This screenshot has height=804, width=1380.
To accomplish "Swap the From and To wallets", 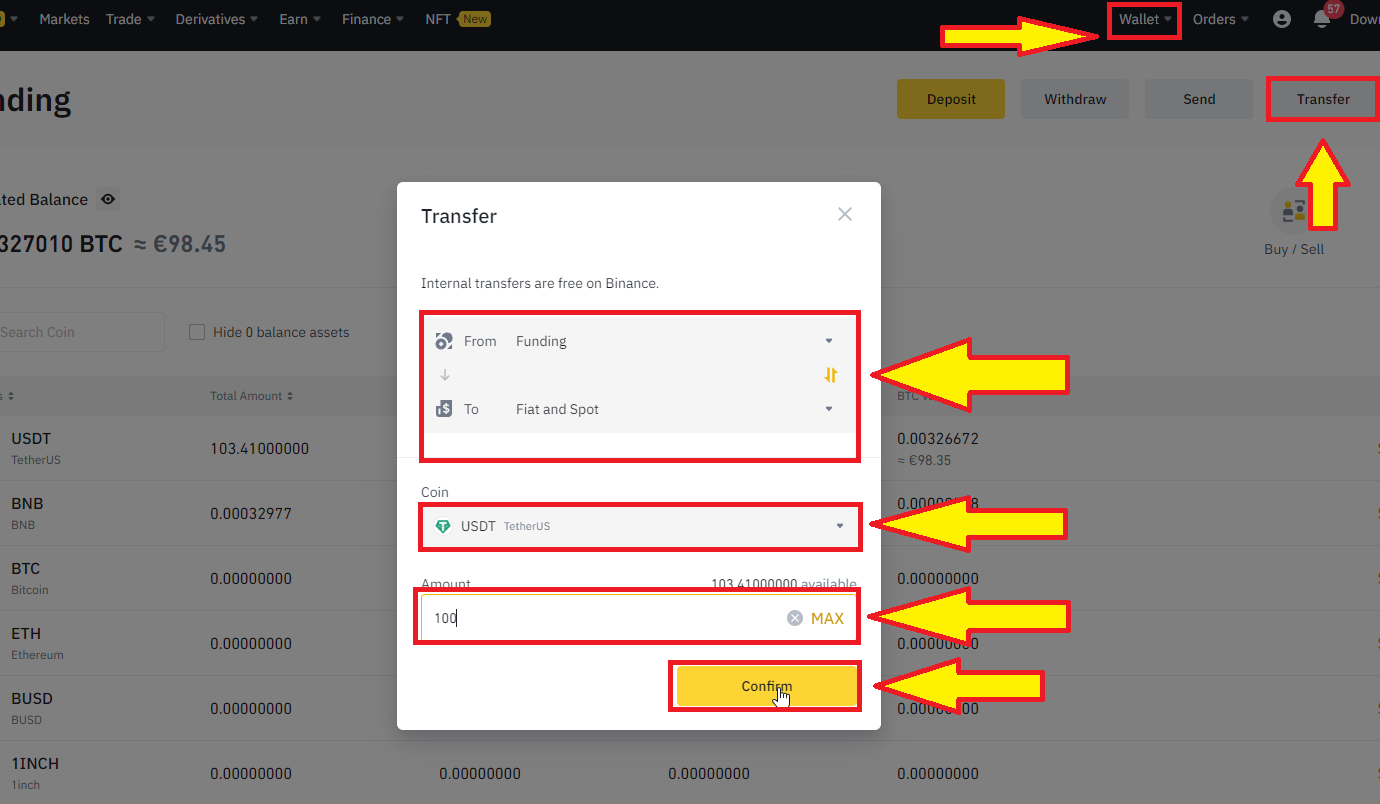I will [x=831, y=375].
